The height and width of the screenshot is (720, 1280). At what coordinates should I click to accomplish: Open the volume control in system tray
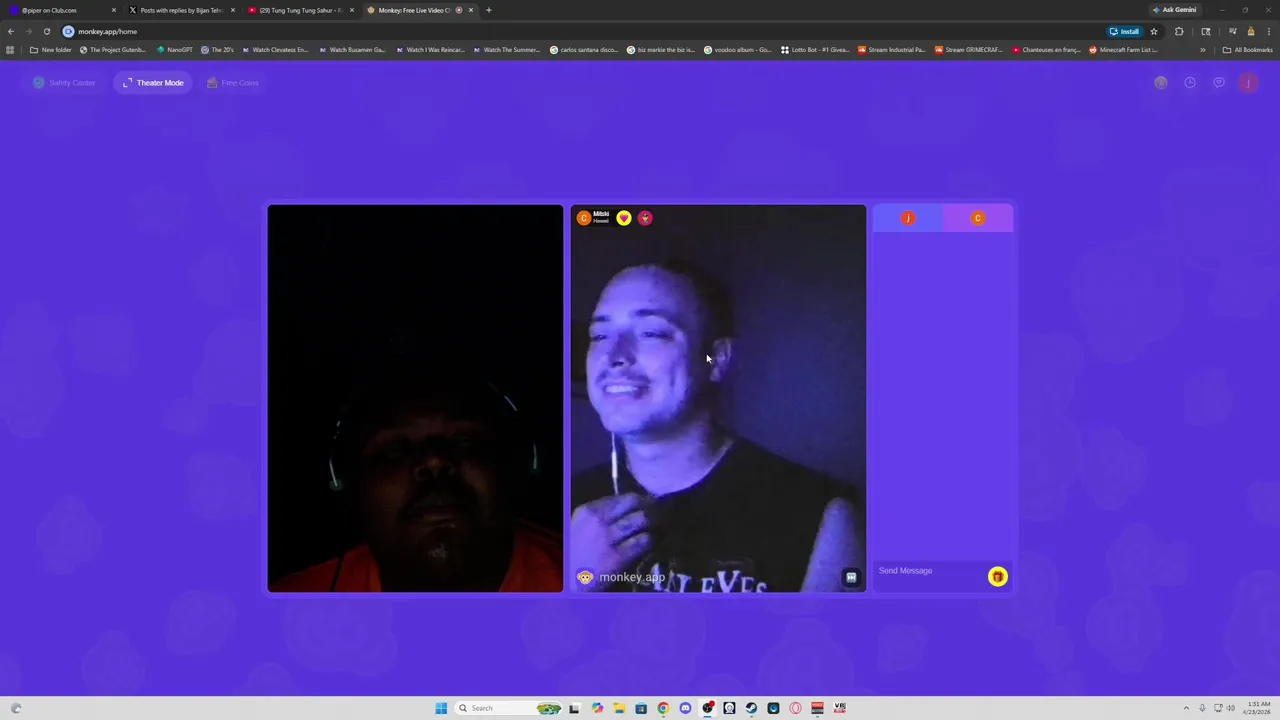(x=1230, y=708)
